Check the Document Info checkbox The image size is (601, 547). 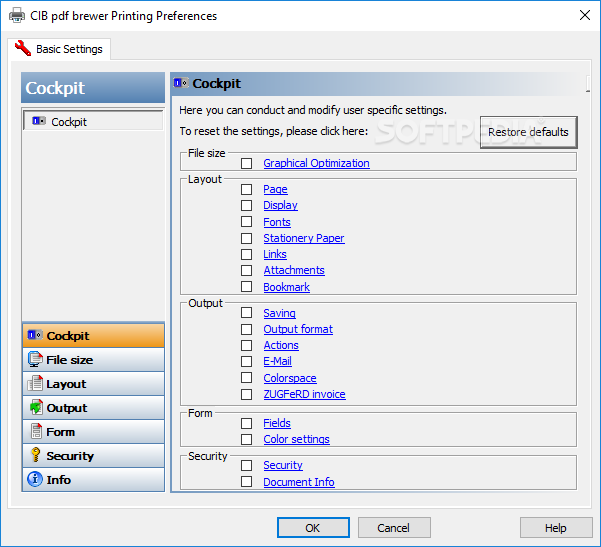pyautogui.click(x=246, y=481)
